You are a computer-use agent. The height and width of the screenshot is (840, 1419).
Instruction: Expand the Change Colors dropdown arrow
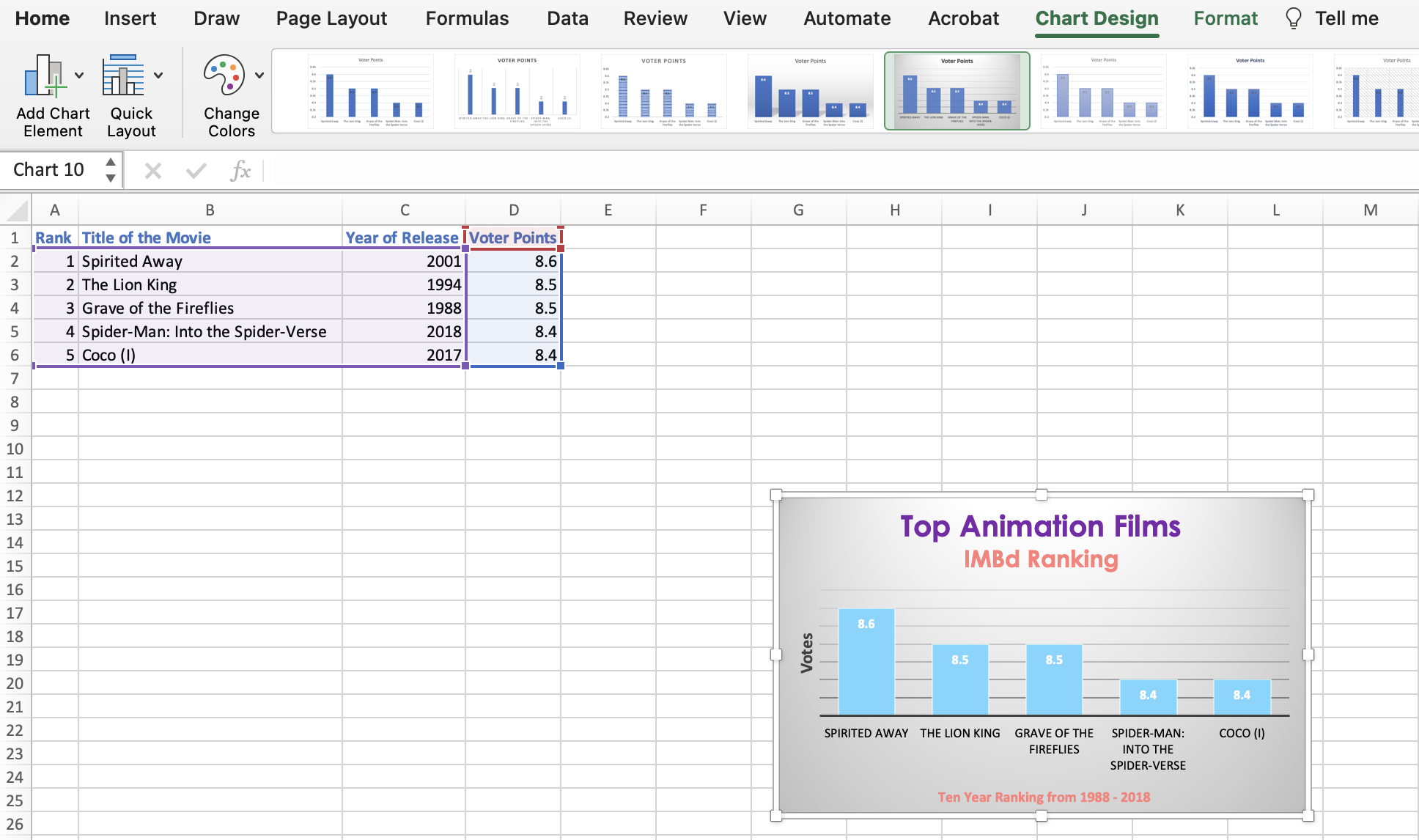[x=259, y=75]
